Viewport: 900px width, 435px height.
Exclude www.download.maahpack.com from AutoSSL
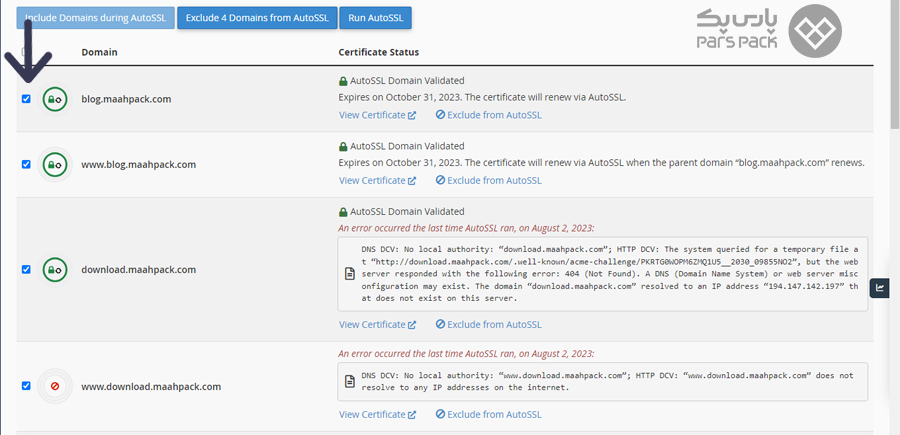coord(488,414)
